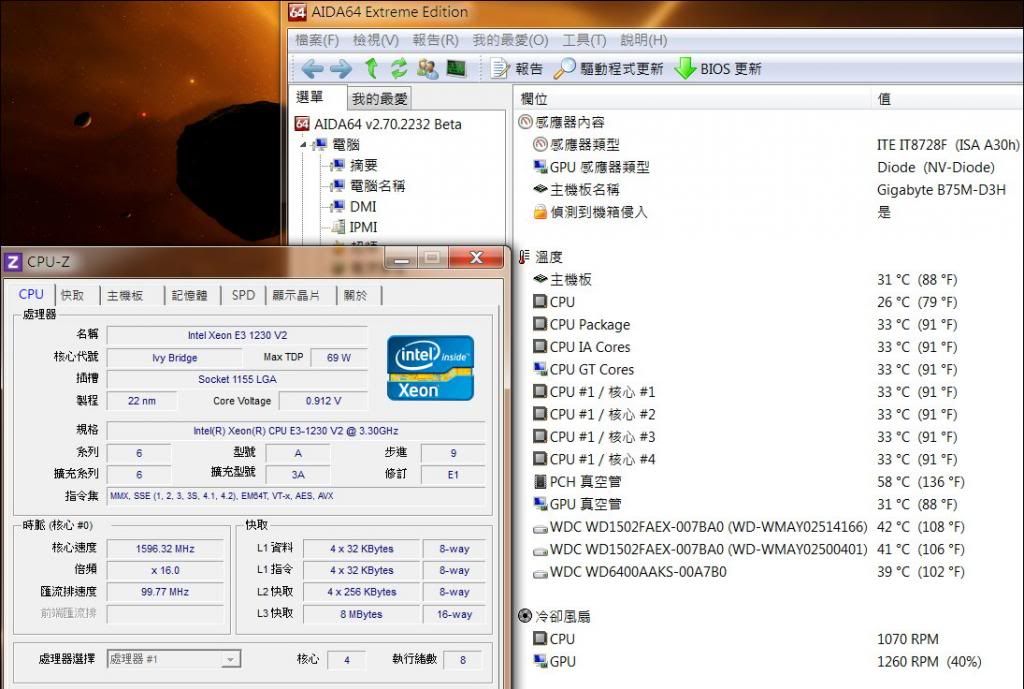Viewport: 1024px width, 689px height.
Task: Go up one level with green up arrow
Action: click(x=371, y=69)
